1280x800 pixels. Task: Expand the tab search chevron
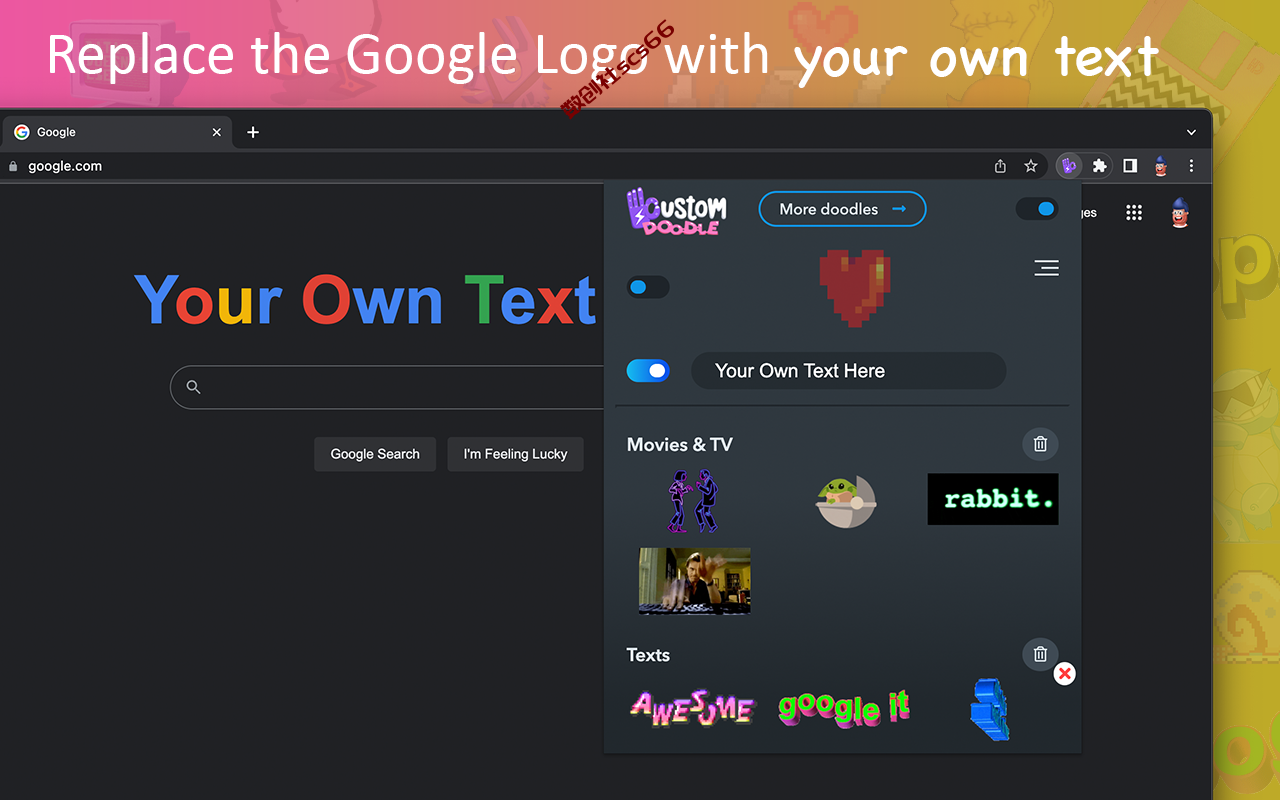click(x=1191, y=132)
